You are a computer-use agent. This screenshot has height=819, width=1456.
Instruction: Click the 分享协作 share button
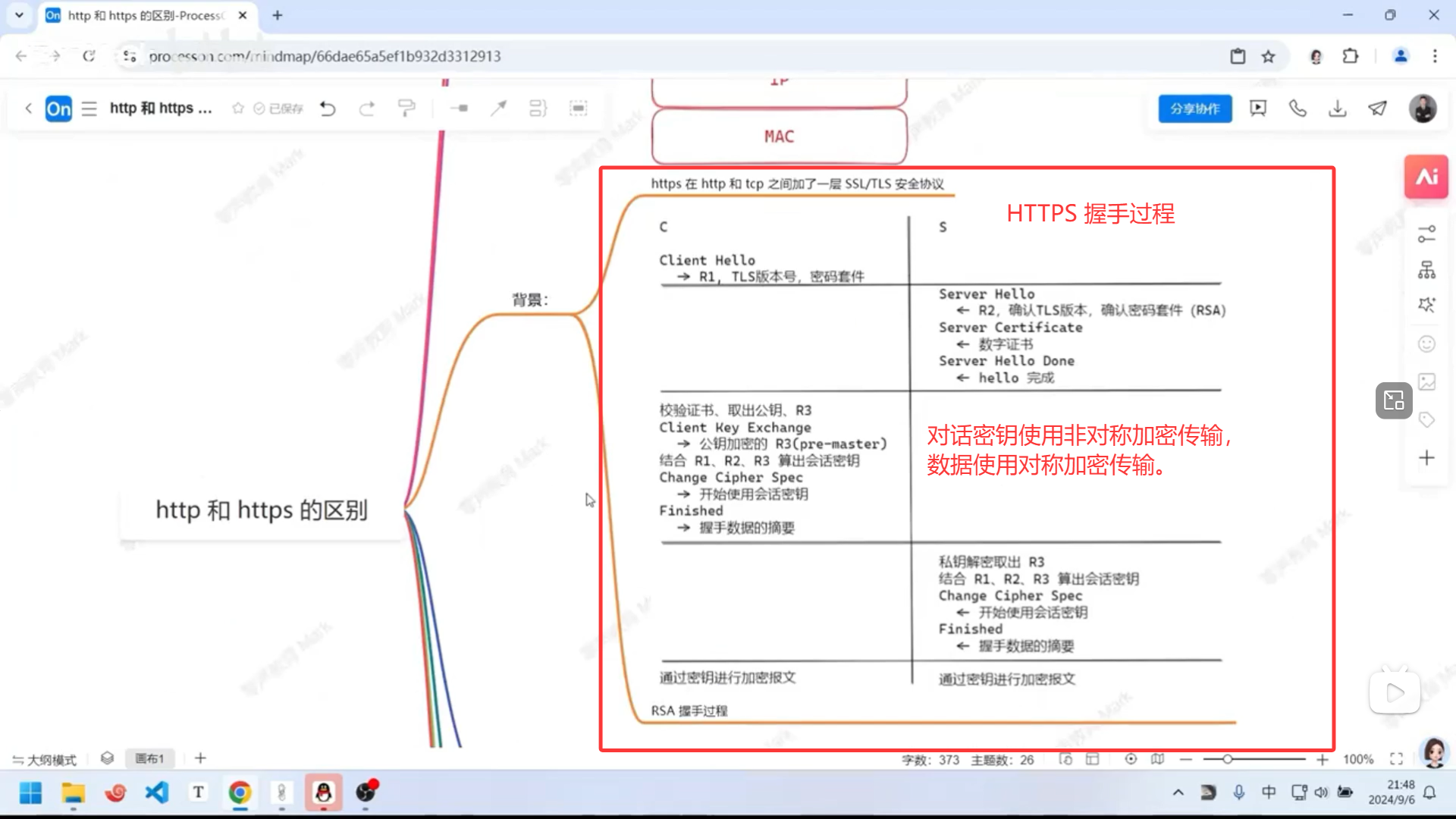point(1194,108)
